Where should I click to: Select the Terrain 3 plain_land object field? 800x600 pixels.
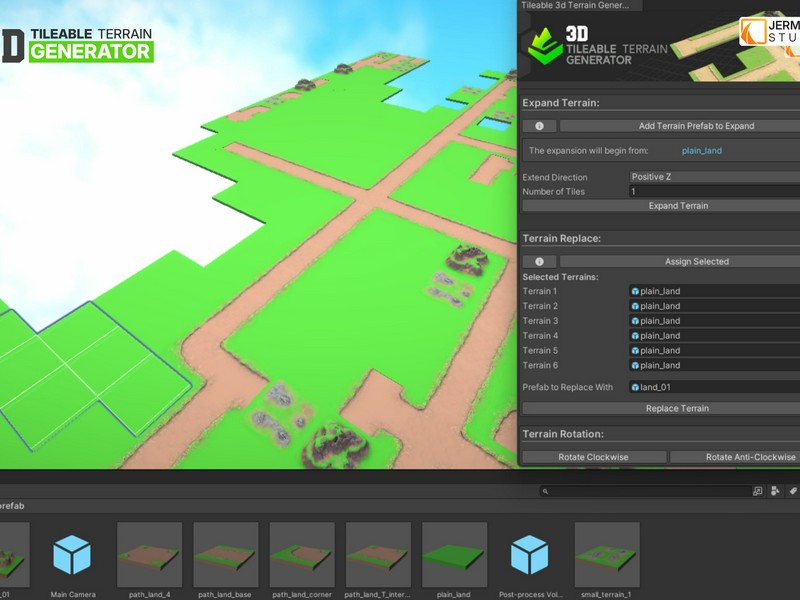(x=714, y=321)
